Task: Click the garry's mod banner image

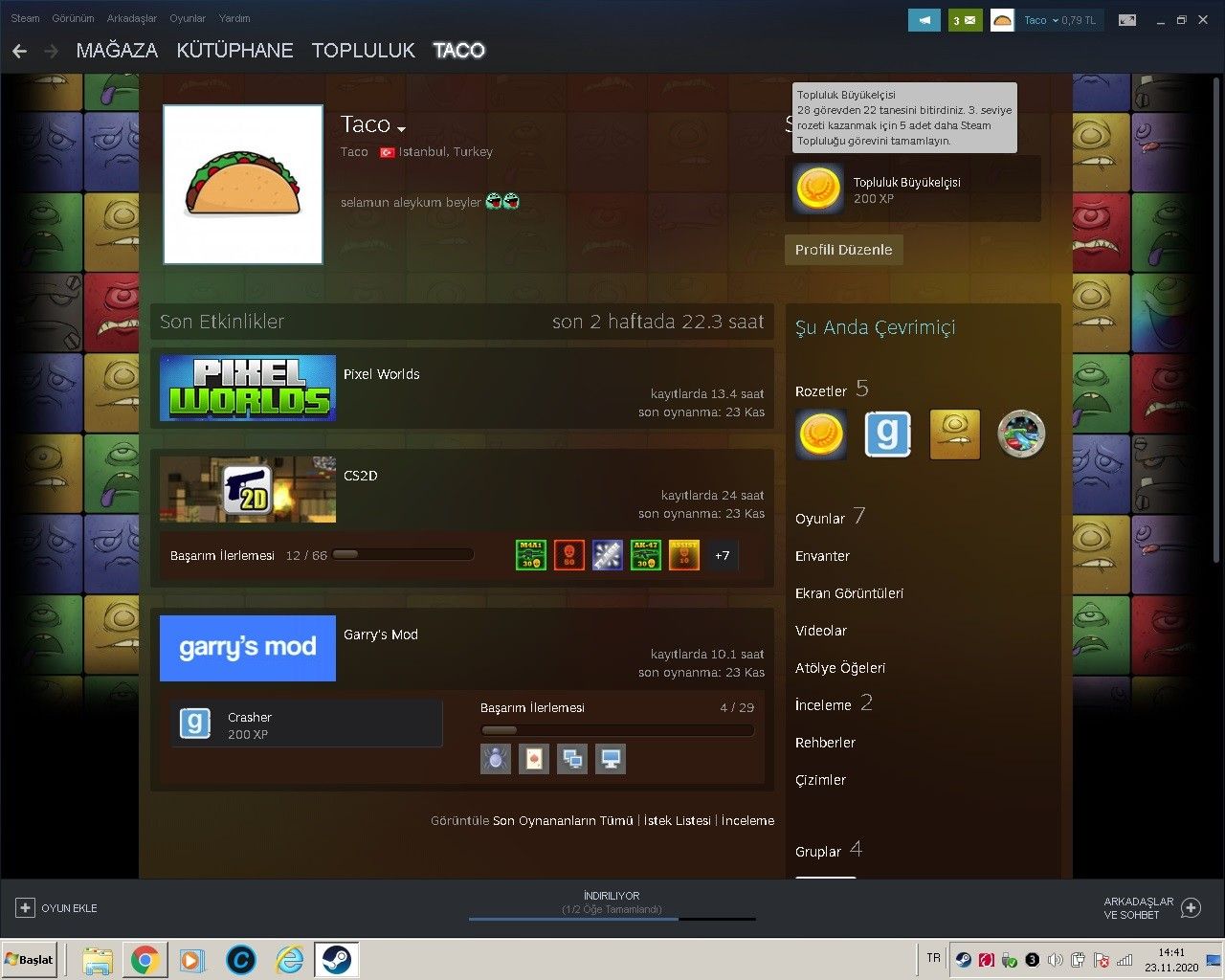Action: 248,648
